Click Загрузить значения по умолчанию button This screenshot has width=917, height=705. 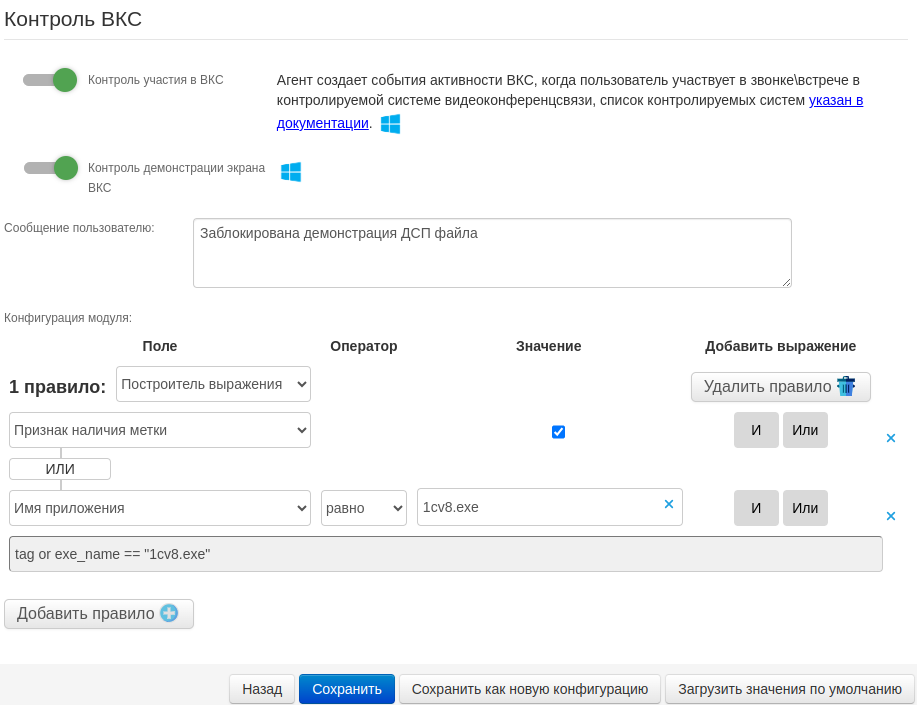pos(790,689)
